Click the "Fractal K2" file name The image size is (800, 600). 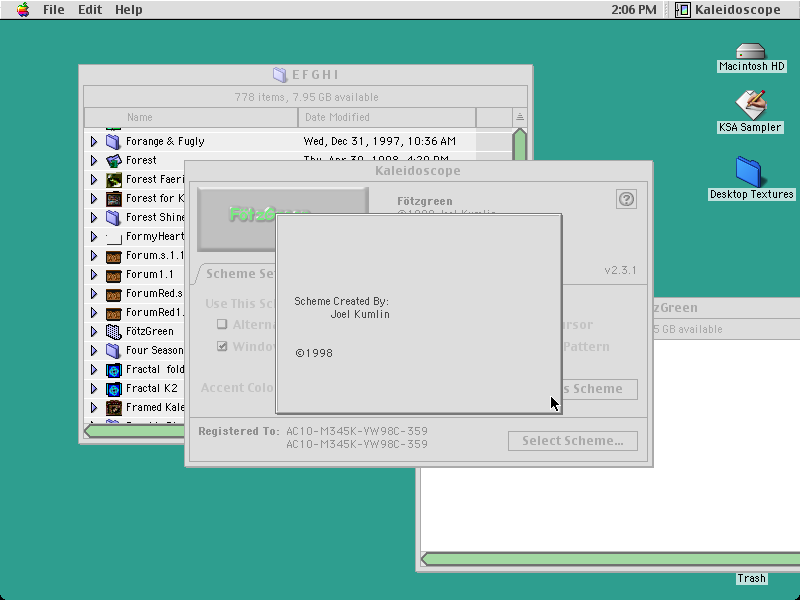point(152,388)
